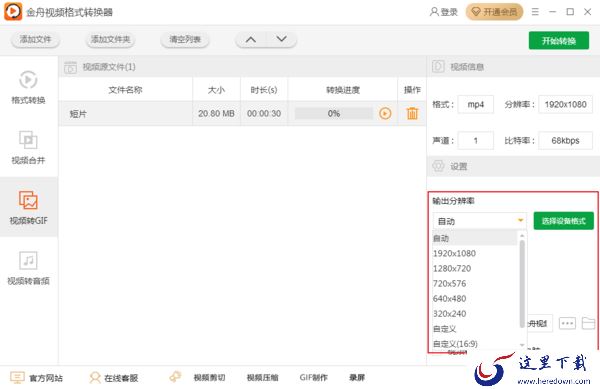Click the 1920x1080 resolution info field
This screenshot has height=389, width=600.
565,104
